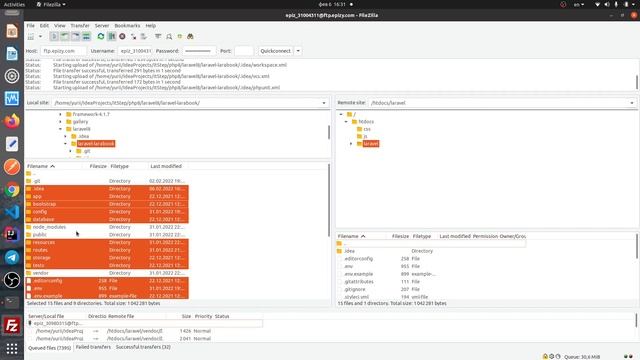Focus the Port input field
This screenshot has height=360, width=640.
click(x=244, y=51)
